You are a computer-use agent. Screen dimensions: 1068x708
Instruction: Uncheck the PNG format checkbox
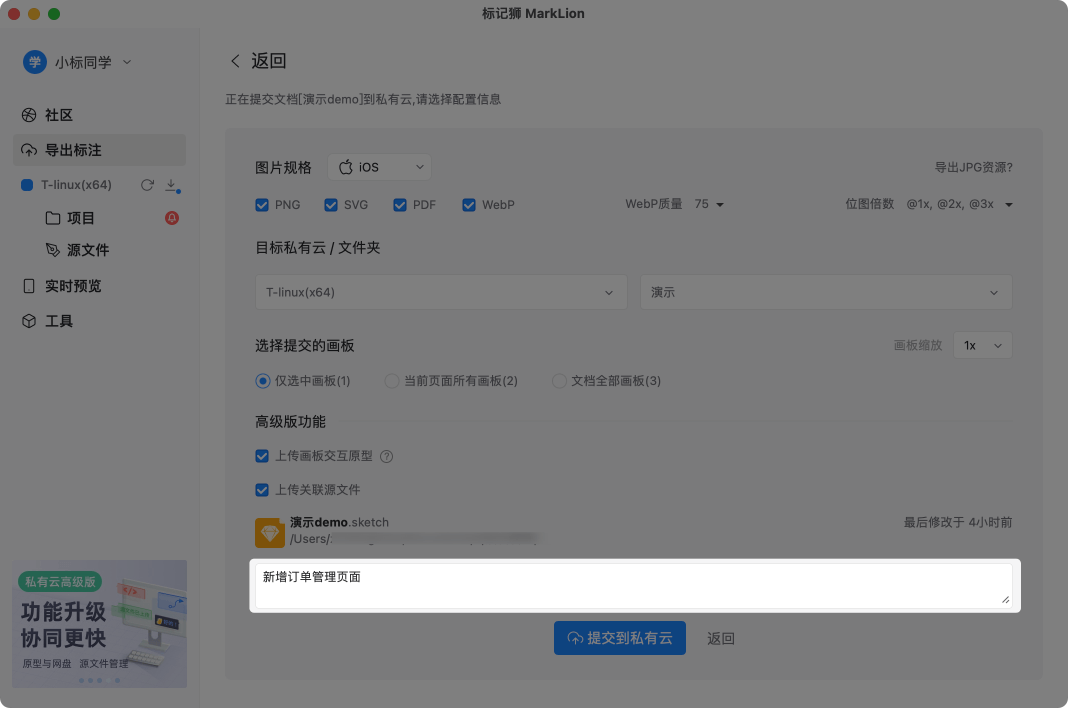(x=262, y=205)
